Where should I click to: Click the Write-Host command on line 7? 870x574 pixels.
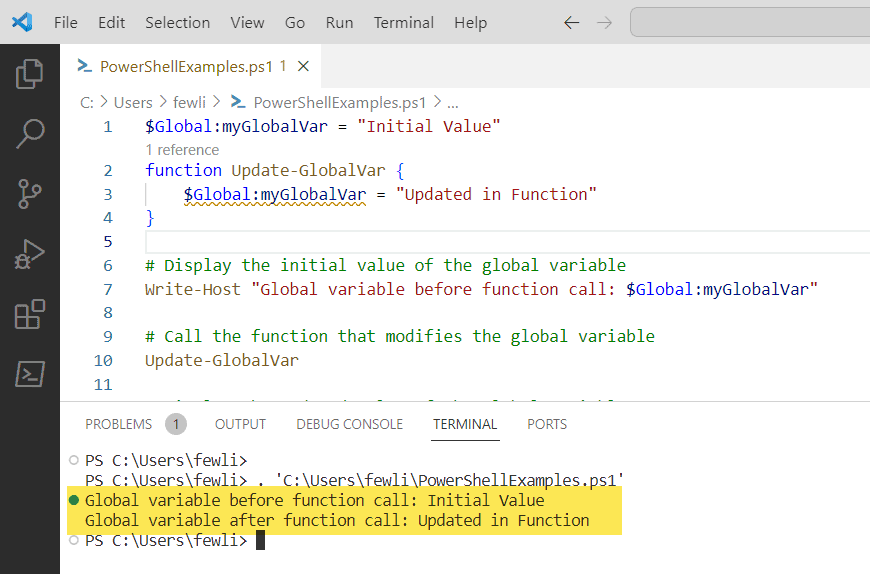point(193,289)
